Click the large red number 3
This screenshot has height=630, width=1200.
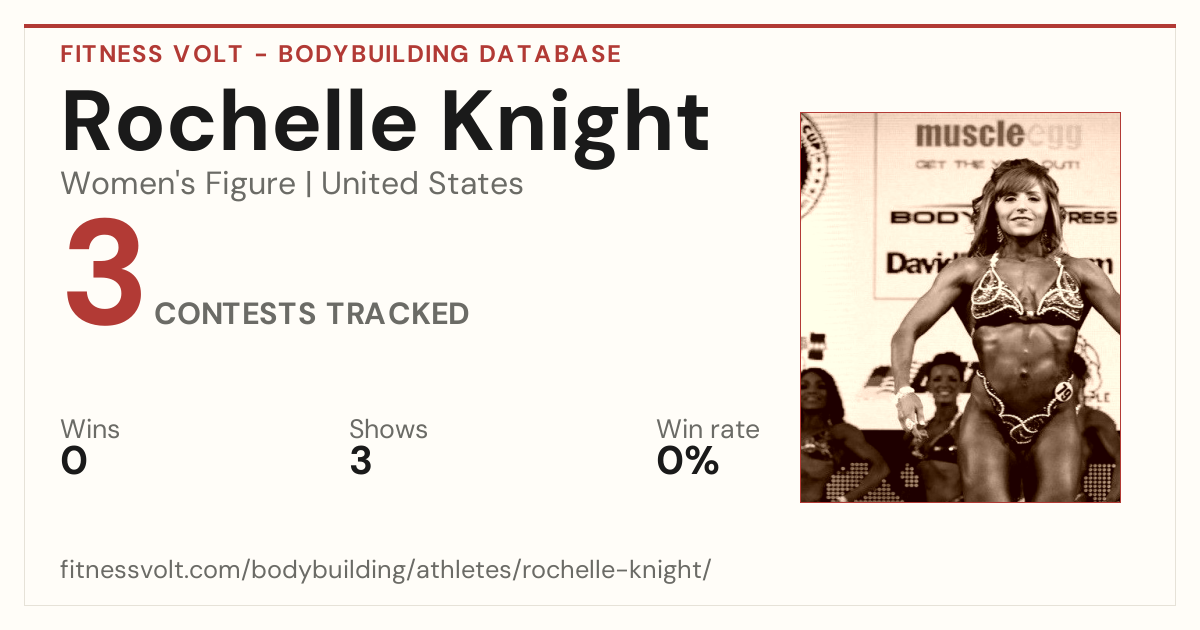point(105,273)
